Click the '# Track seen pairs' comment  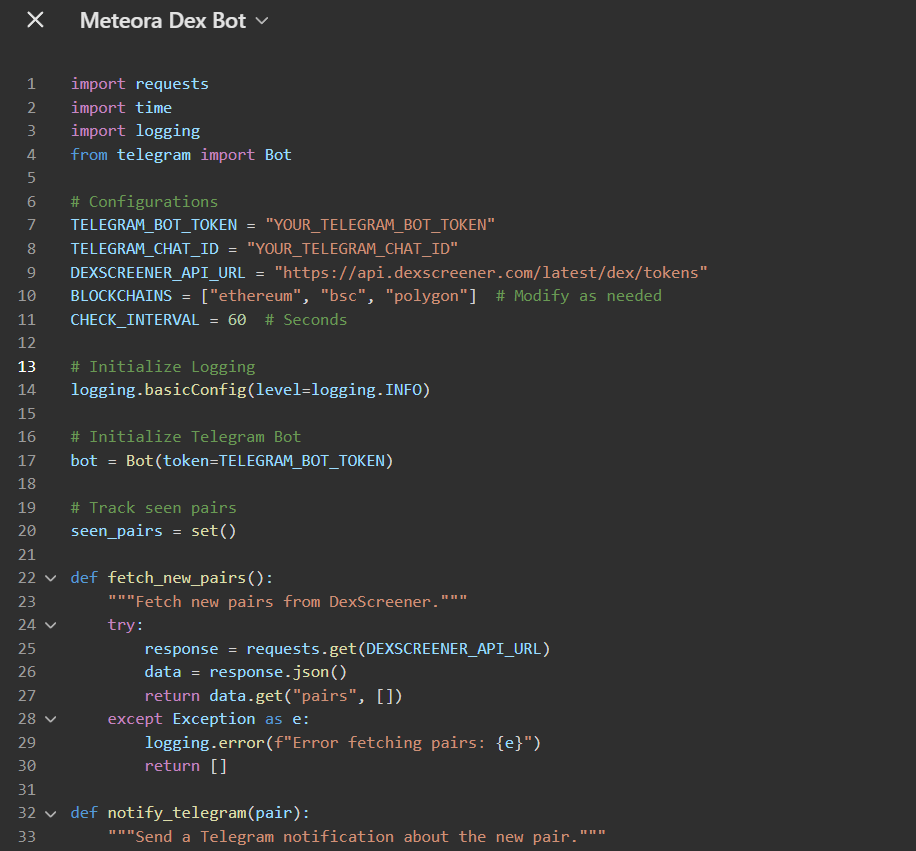(x=154, y=508)
